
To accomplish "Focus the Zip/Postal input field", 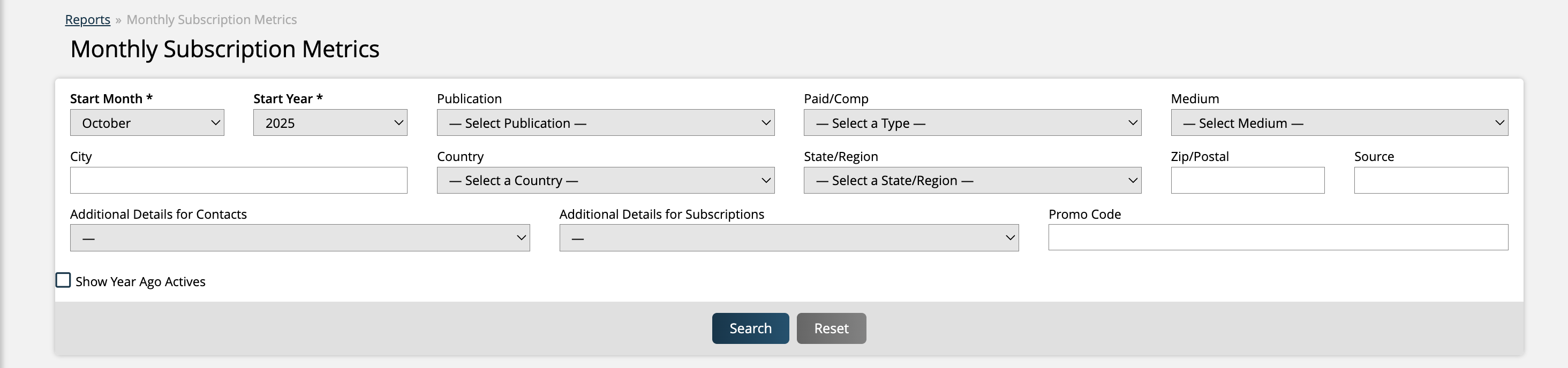I will [1247, 181].
